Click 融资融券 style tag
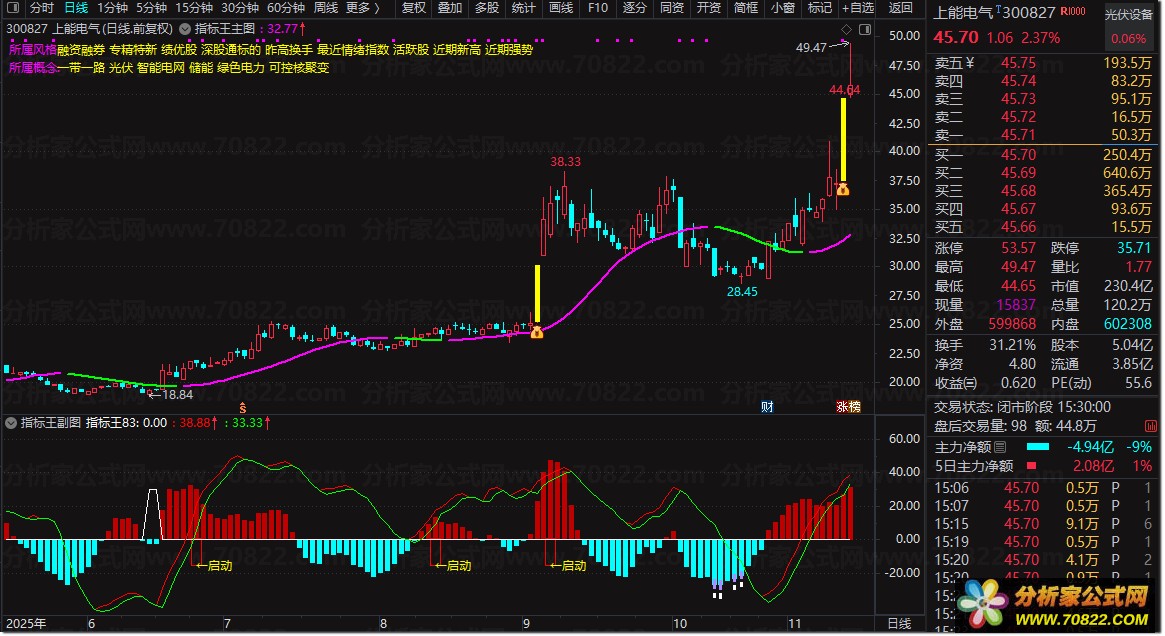Viewport: 1165px width, 636px height. click(x=81, y=50)
